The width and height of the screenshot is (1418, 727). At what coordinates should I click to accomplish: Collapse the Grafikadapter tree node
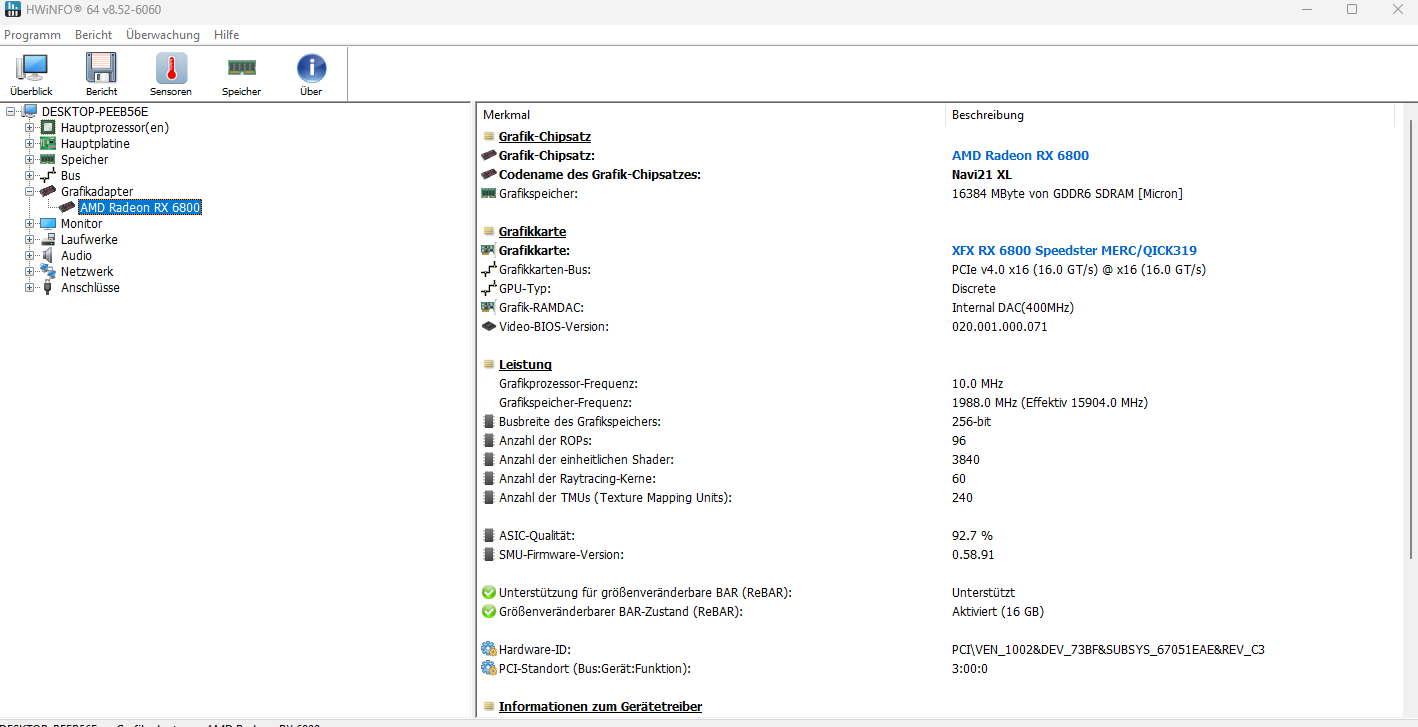click(x=30, y=191)
